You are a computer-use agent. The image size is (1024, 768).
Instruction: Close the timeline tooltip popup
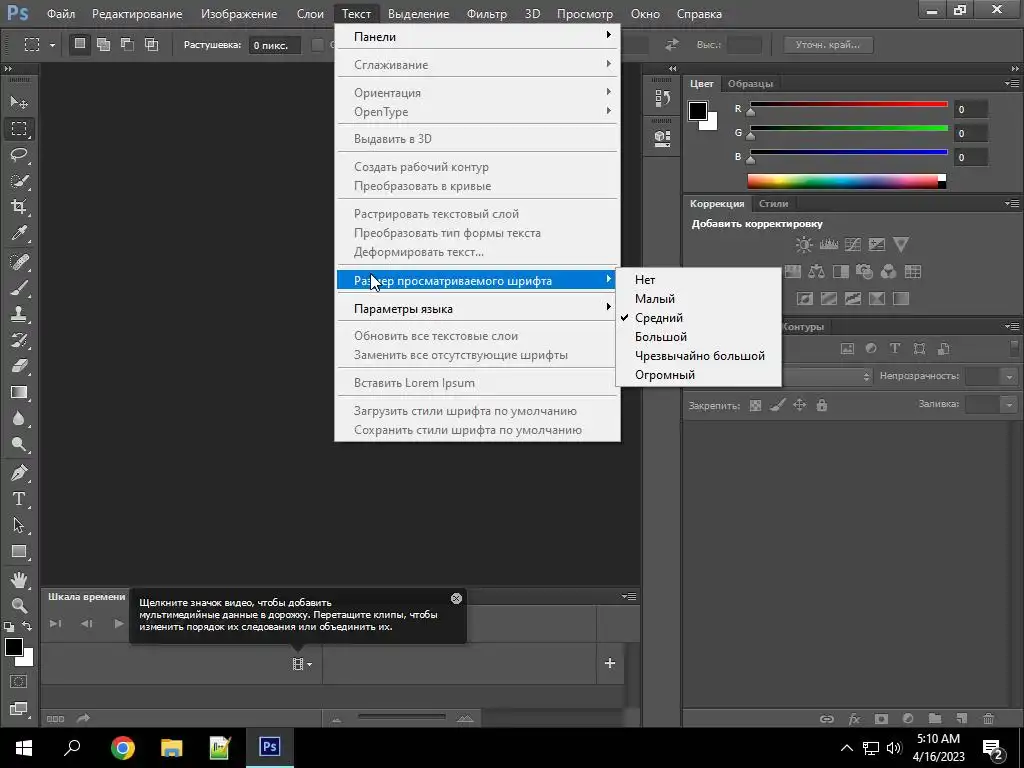tap(456, 598)
